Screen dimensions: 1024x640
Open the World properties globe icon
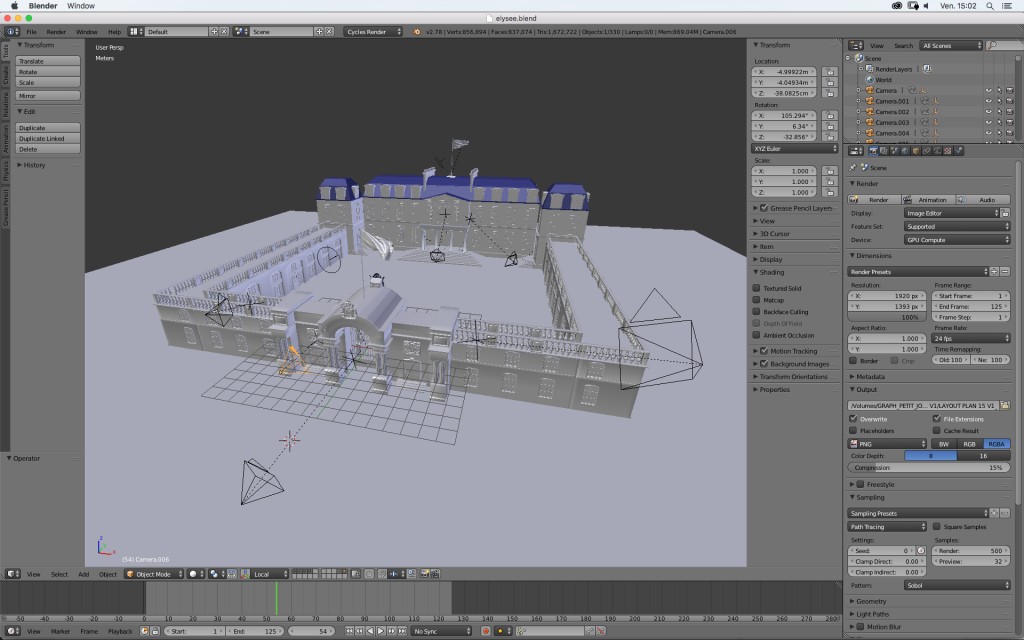pyautogui.click(x=905, y=151)
